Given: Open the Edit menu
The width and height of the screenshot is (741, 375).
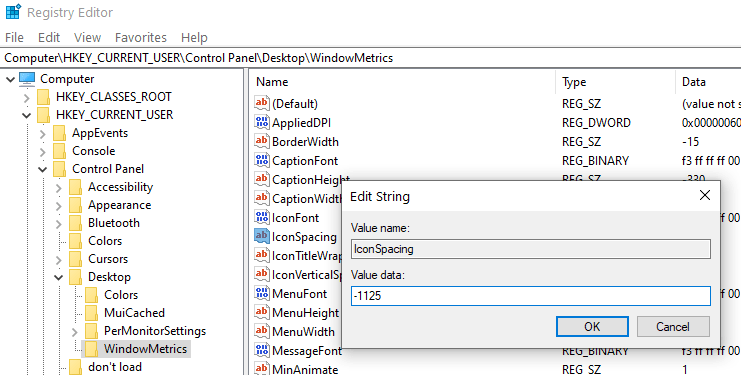Looking at the screenshot, I should 49,37.
